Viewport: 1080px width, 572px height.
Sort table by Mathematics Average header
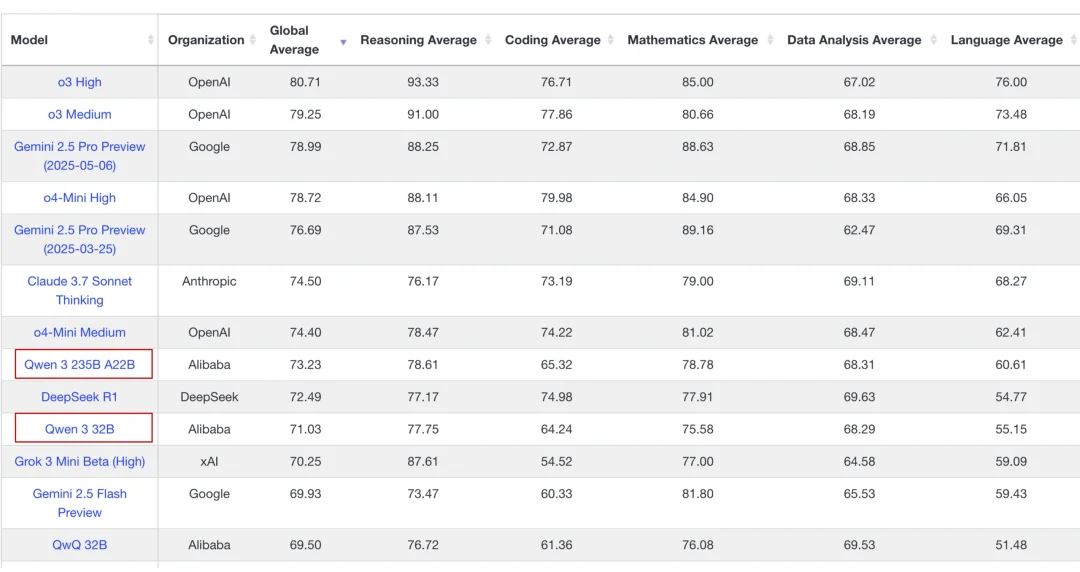click(692, 40)
